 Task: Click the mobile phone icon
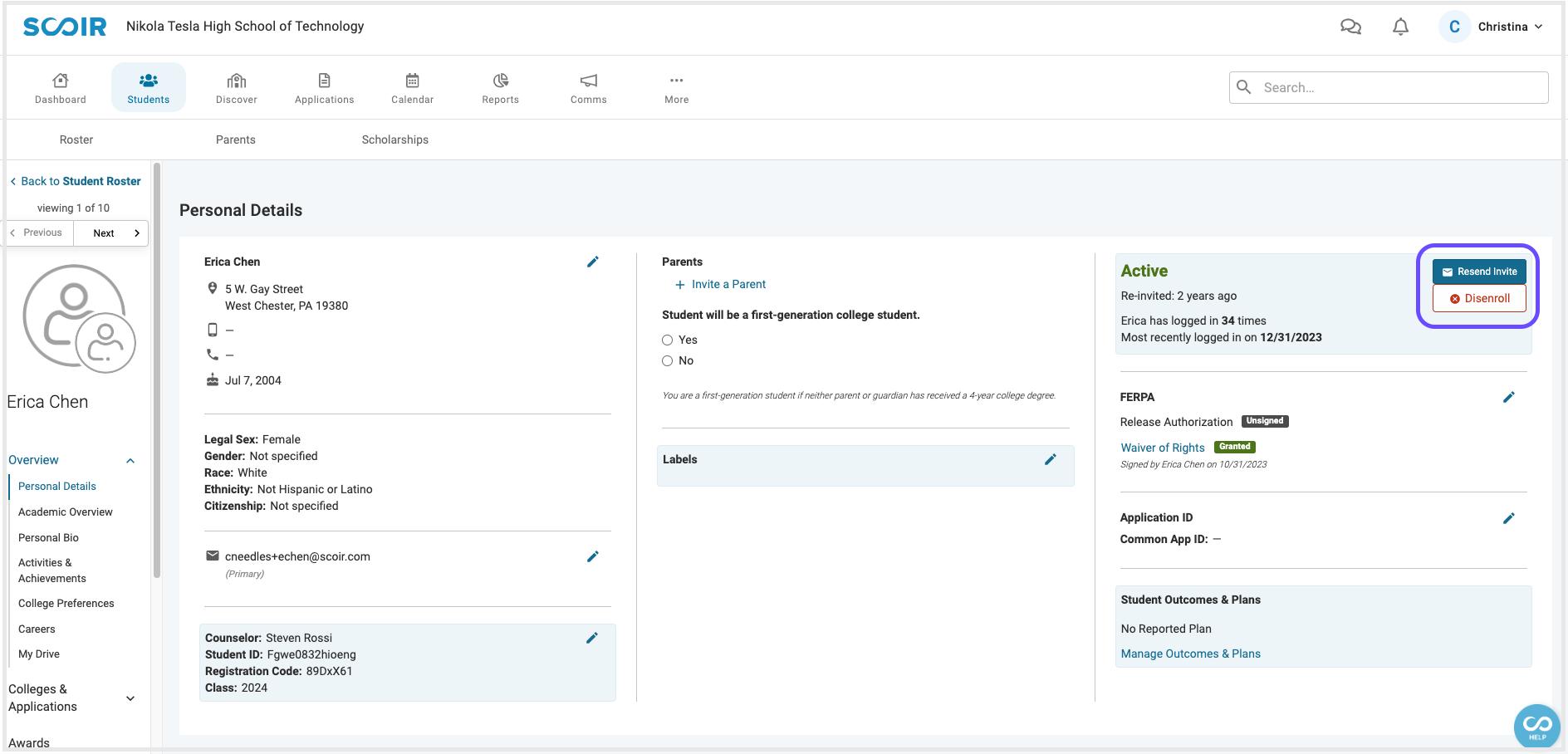(x=213, y=330)
